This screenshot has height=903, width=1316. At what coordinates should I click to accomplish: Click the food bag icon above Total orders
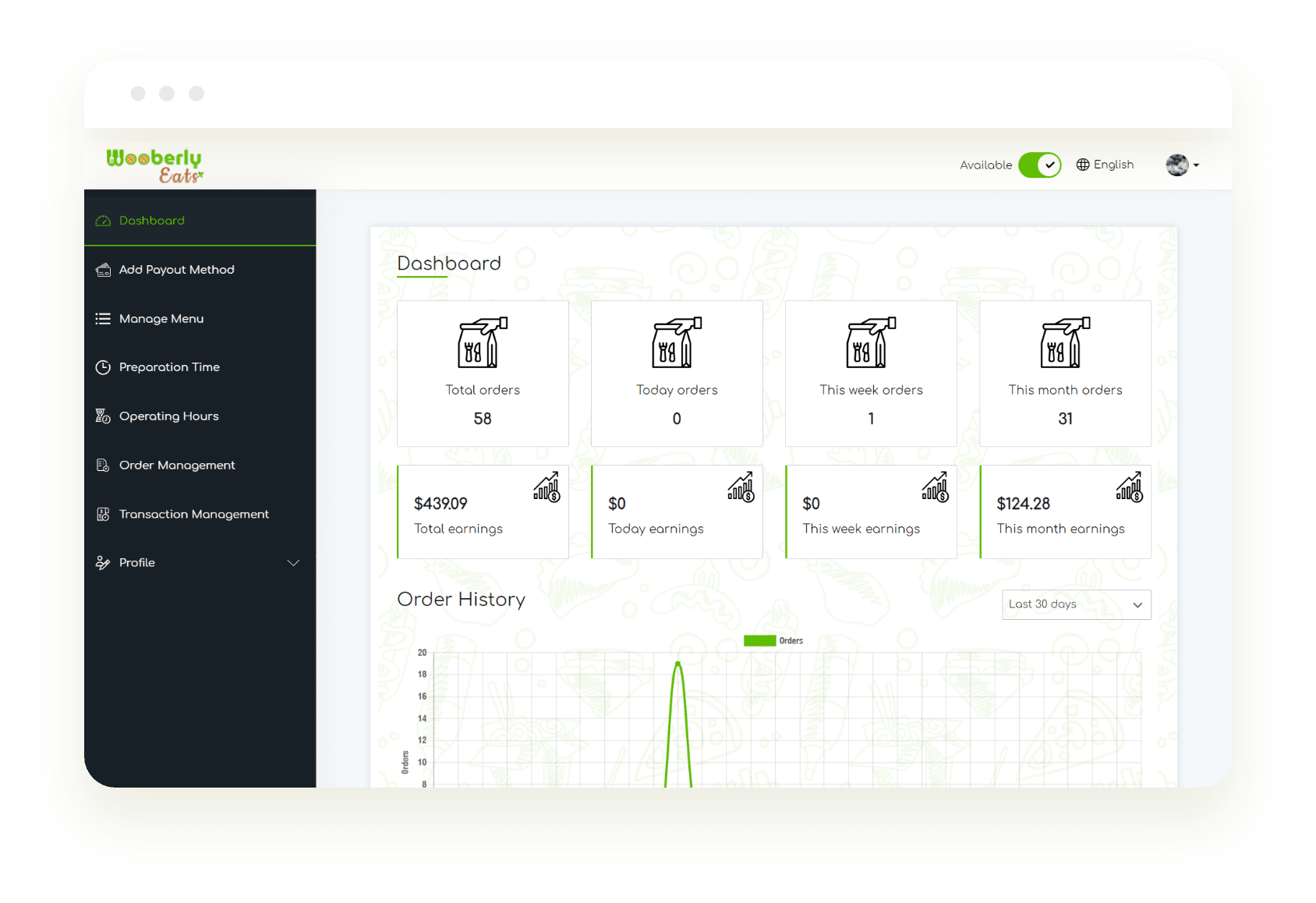[x=483, y=342]
